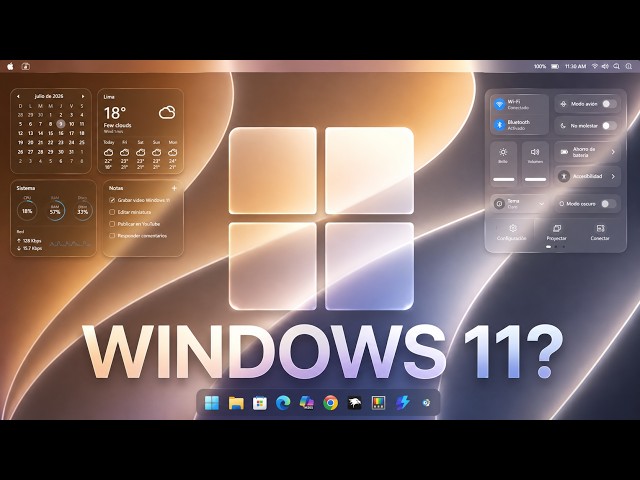This screenshot has height=480, width=640.
Task: Select second page dot in quick panel
Action: click(556, 247)
